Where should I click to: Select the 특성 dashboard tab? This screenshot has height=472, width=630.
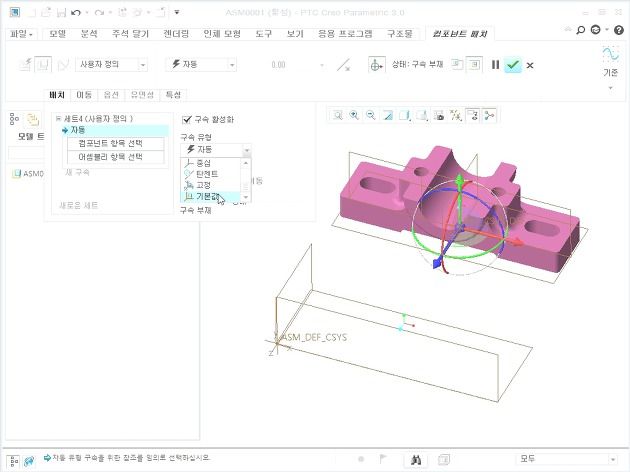pos(173,95)
